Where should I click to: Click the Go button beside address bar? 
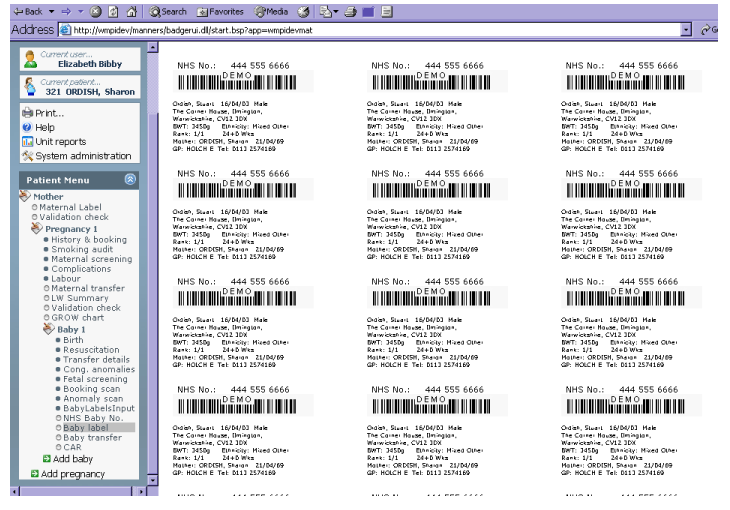(x=709, y=30)
